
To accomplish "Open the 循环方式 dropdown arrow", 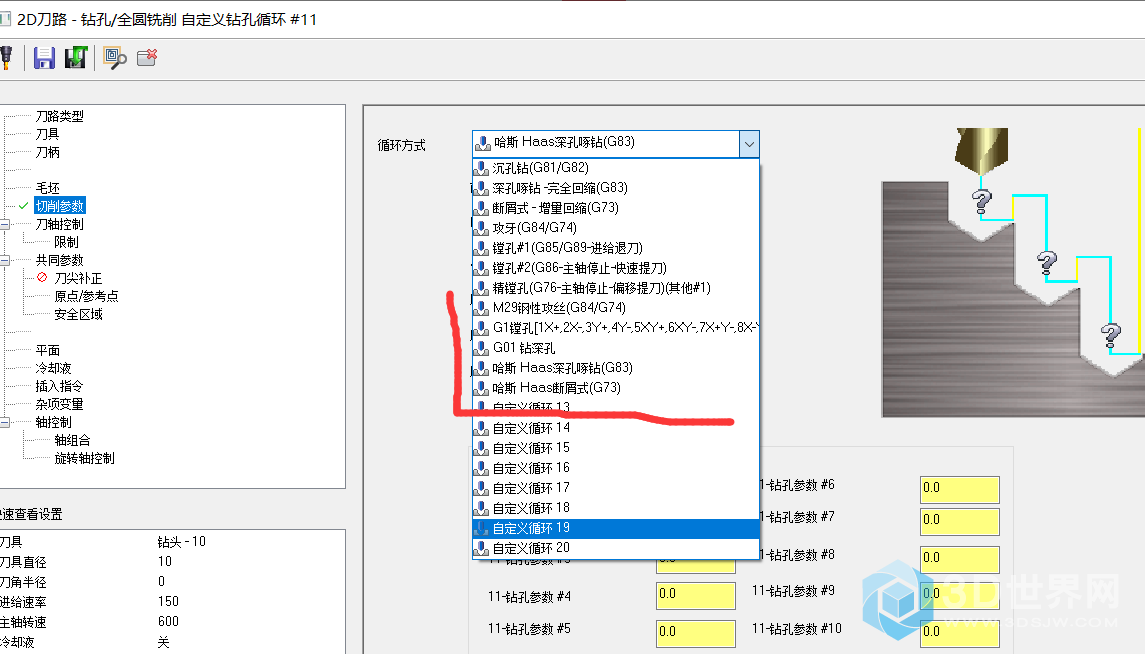I will [749, 144].
